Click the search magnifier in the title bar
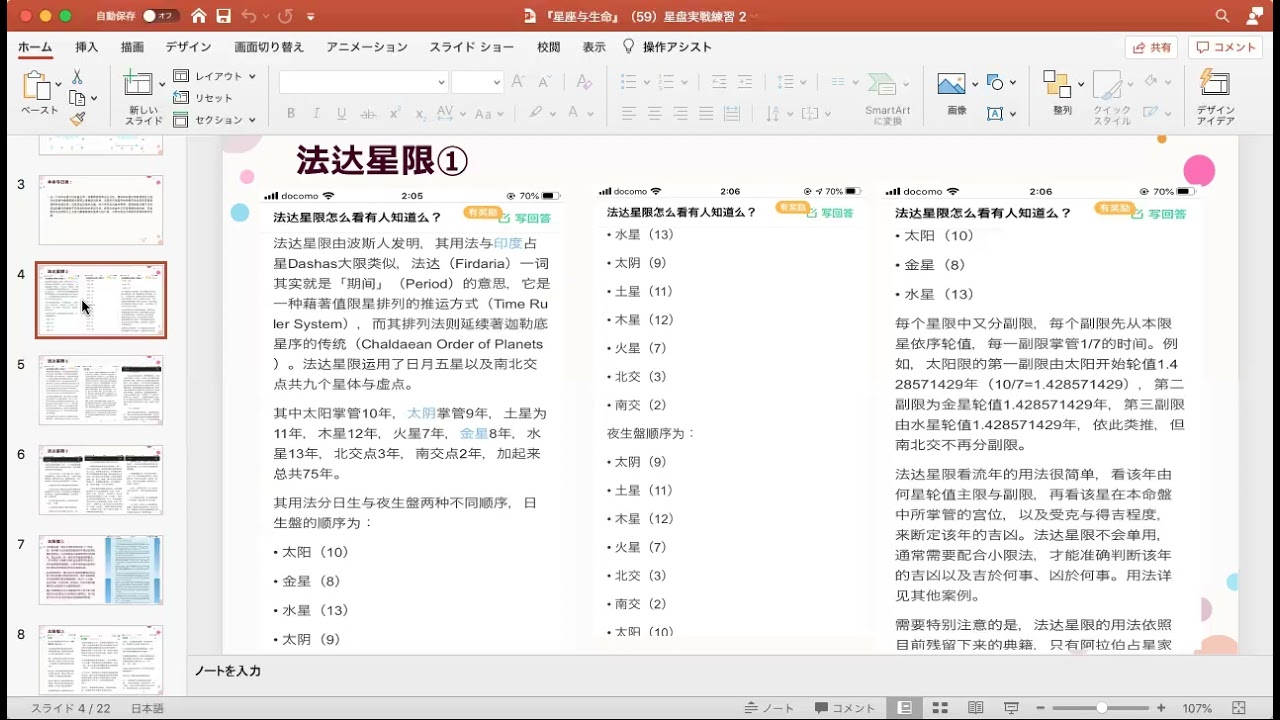This screenshot has height=720, width=1280. [1222, 16]
